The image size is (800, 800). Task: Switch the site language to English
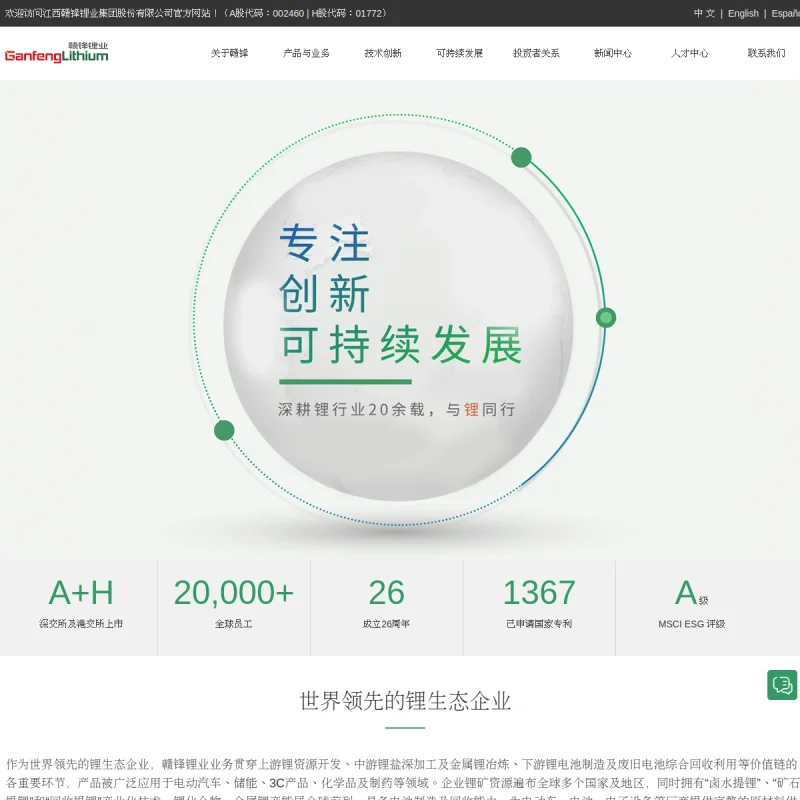[743, 13]
